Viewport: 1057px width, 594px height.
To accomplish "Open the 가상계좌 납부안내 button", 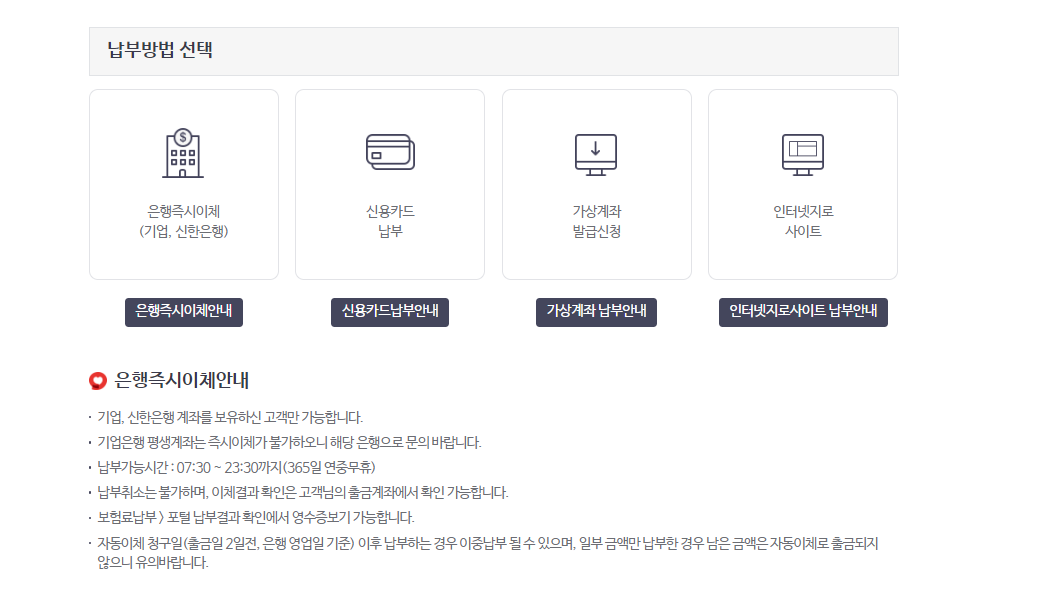I will point(596,311).
